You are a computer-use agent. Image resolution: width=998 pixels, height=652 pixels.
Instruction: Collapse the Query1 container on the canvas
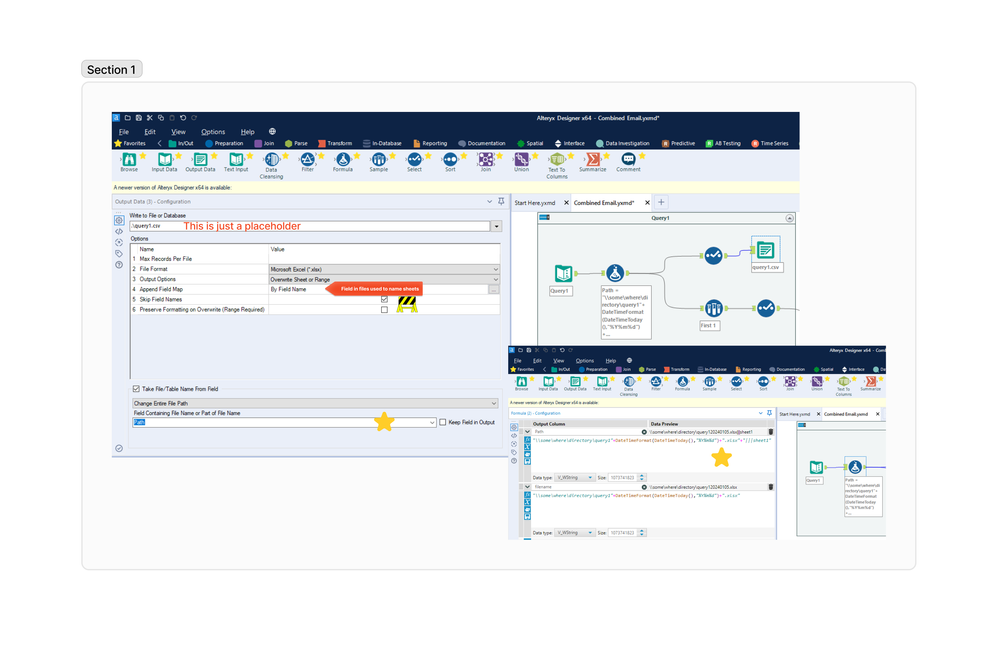789,218
